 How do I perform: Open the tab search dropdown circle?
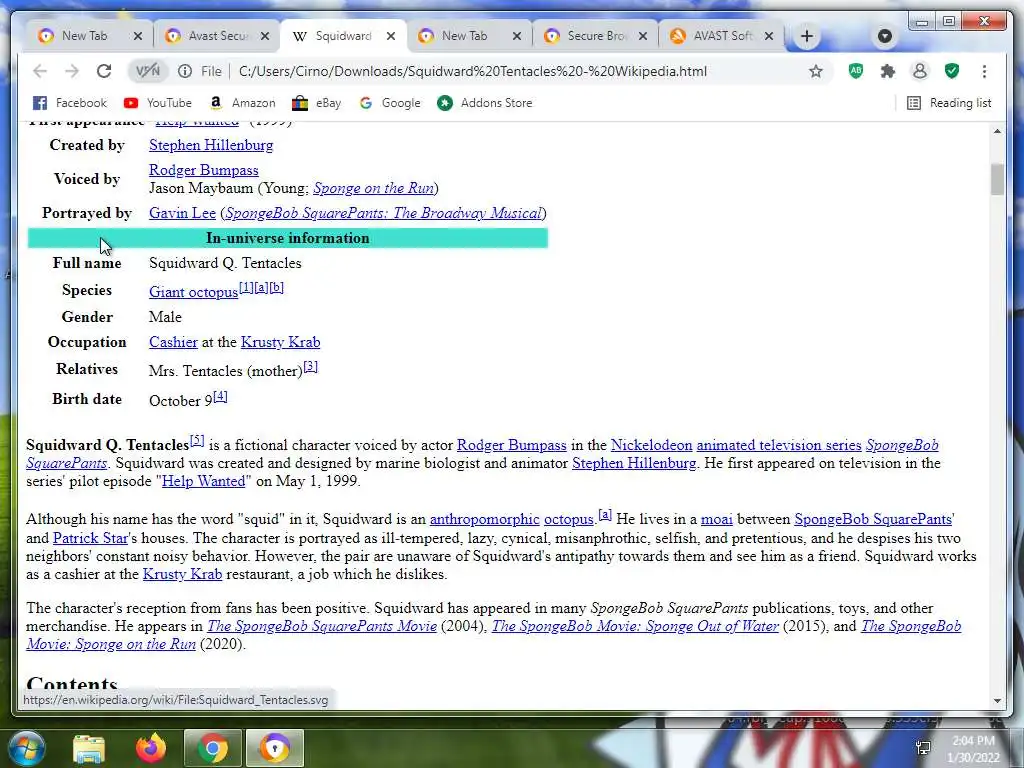pyautogui.click(x=885, y=36)
